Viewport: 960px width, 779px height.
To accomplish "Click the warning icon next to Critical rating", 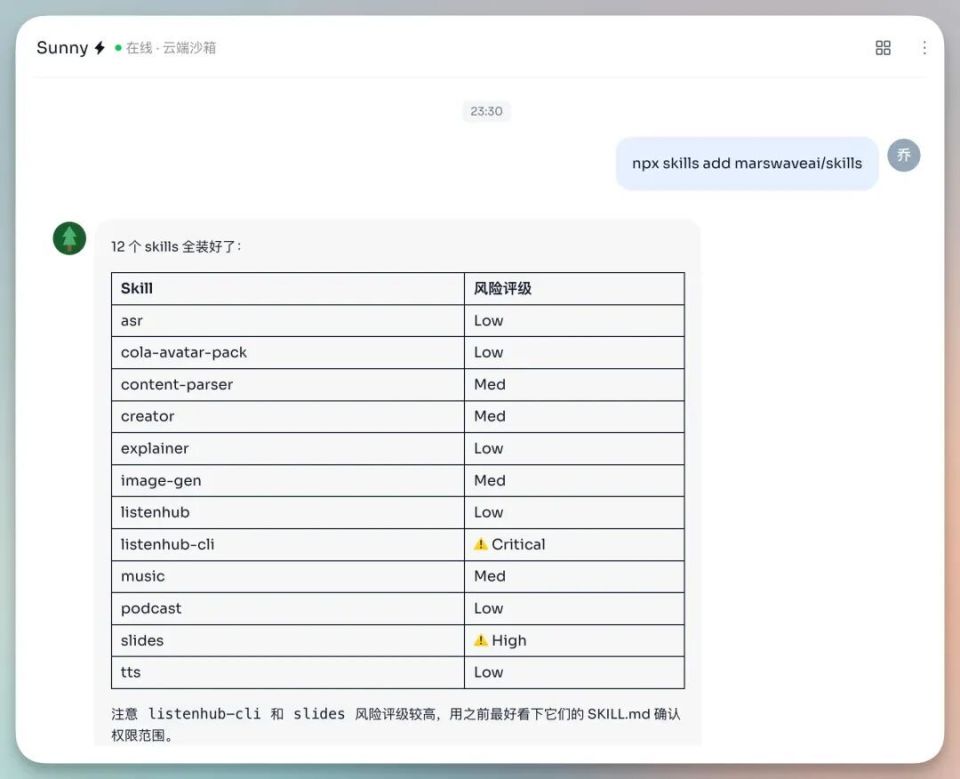I will click(482, 544).
